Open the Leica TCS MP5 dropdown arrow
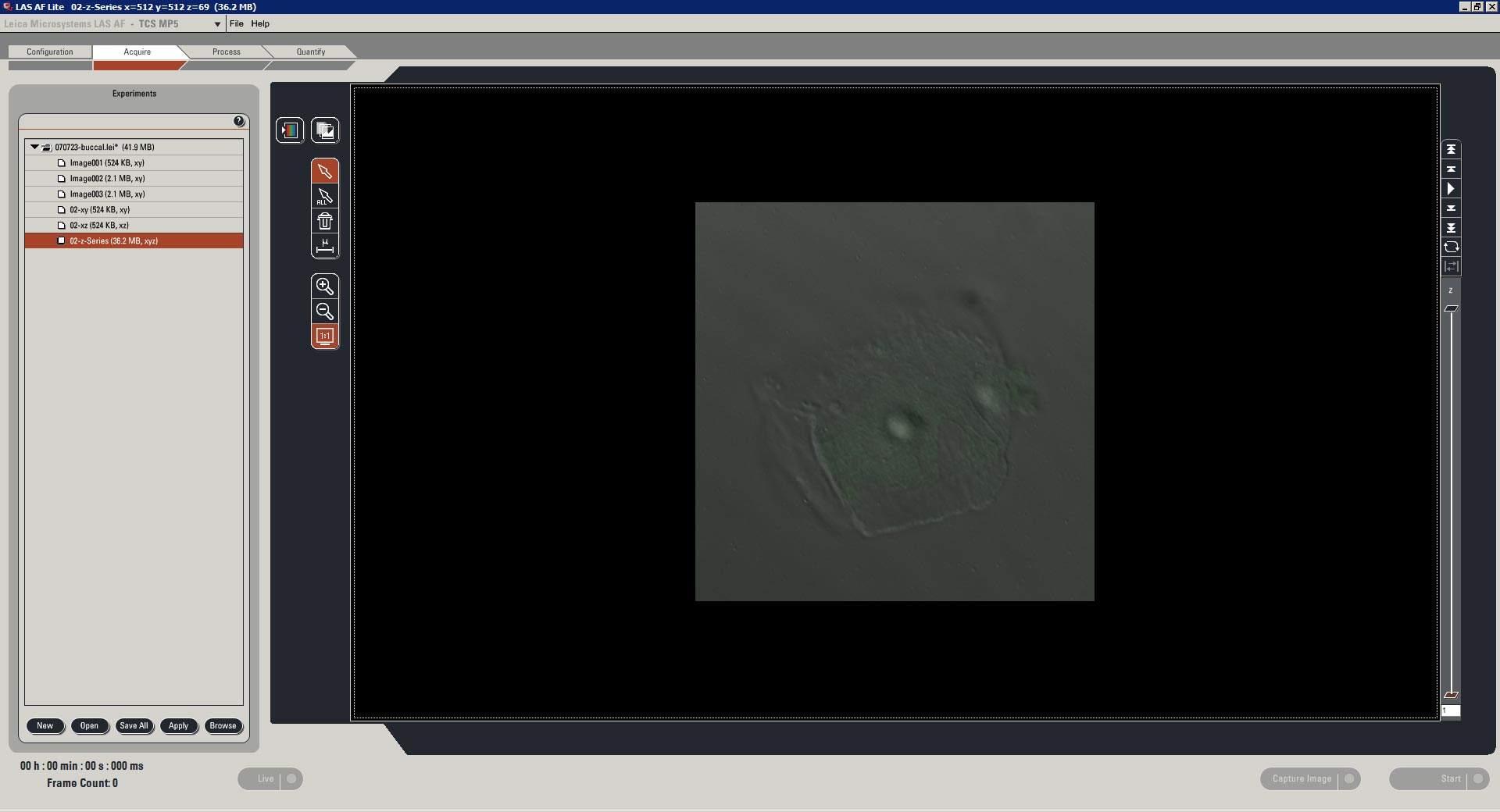Screen dimensions: 1500x812 pyautogui.click(x=217, y=24)
